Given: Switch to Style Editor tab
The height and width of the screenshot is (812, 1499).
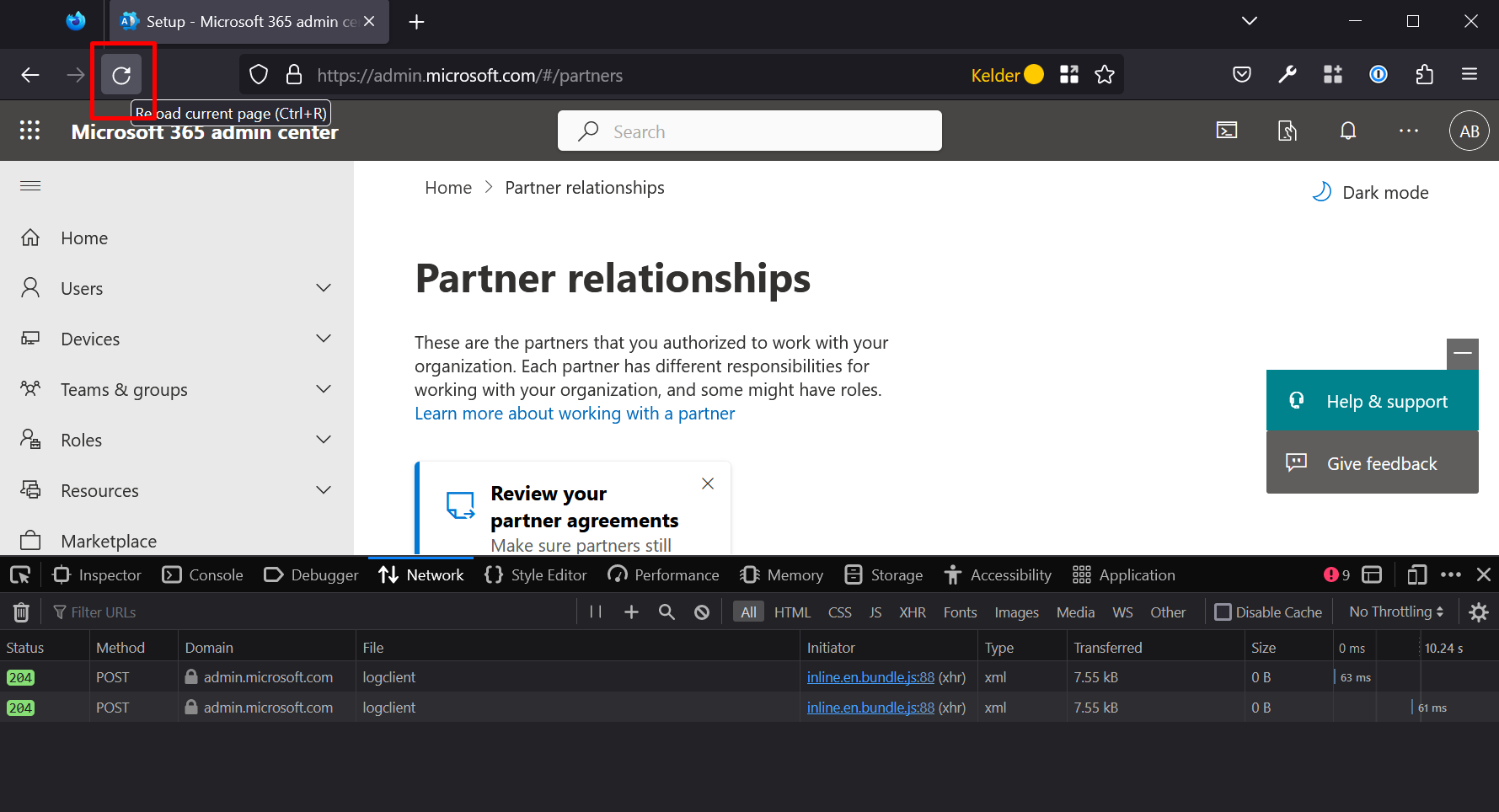Looking at the screenshot, I should click(x=536, y=575).
